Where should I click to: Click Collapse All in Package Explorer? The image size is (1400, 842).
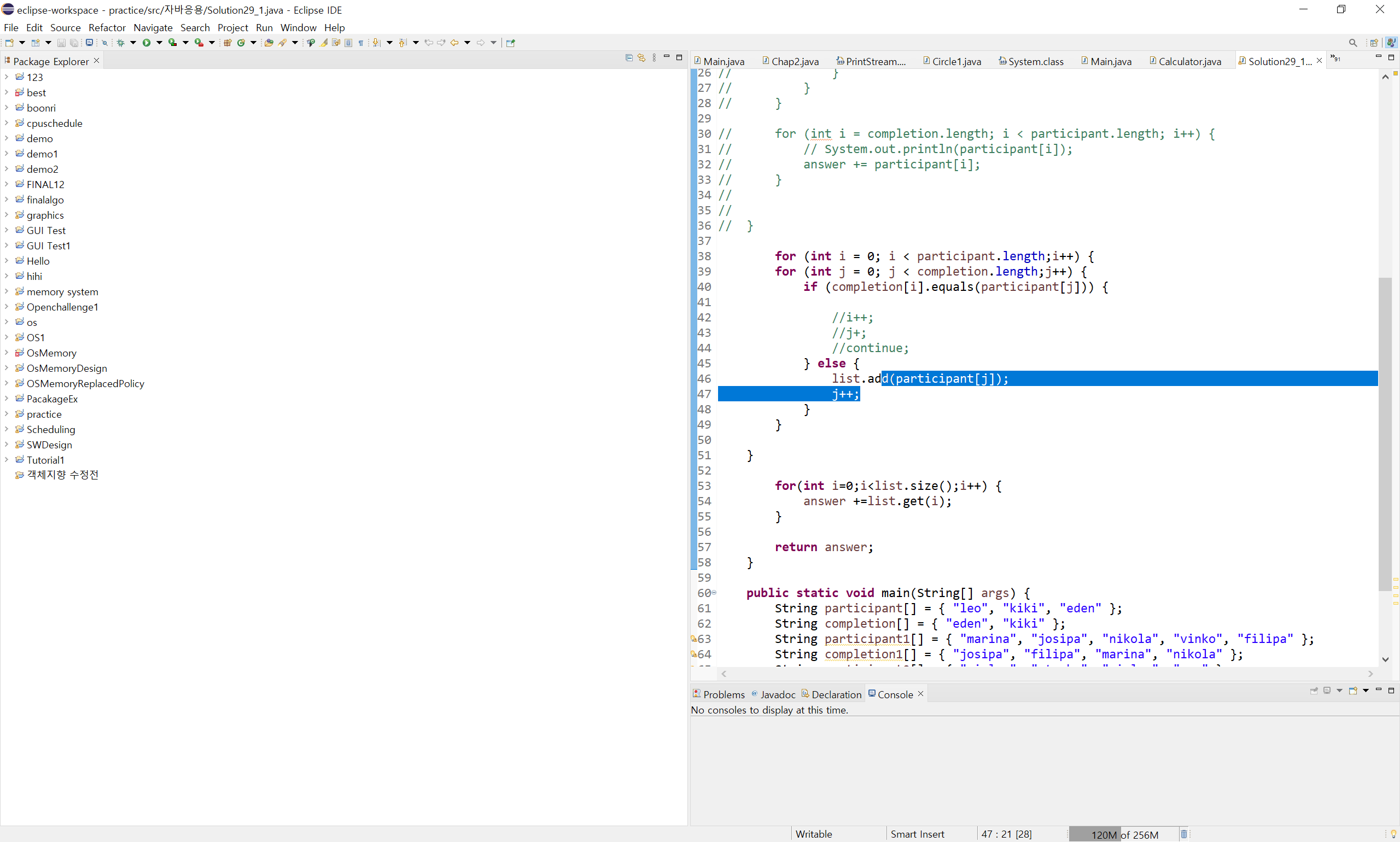point(629,58)
